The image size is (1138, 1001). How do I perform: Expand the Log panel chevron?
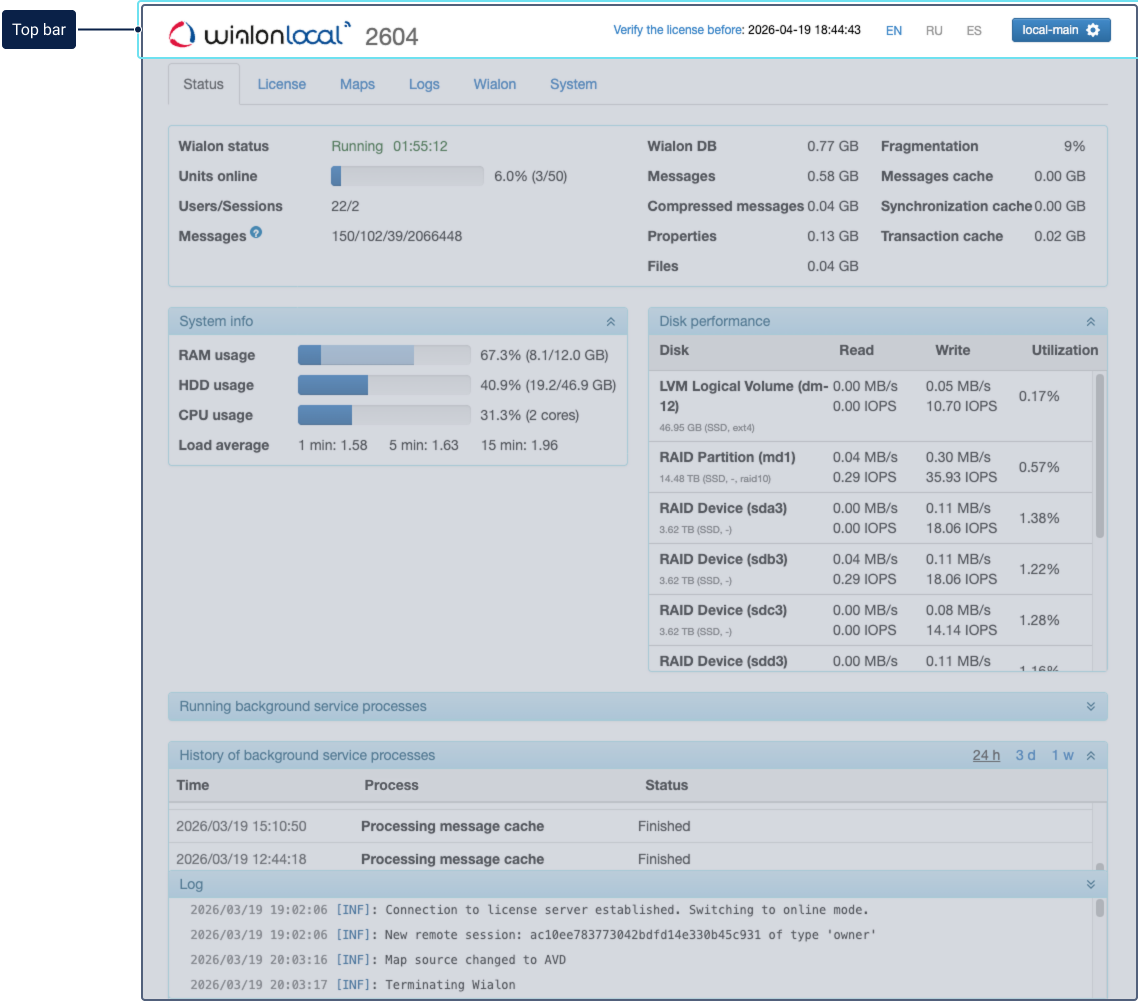1090,885
